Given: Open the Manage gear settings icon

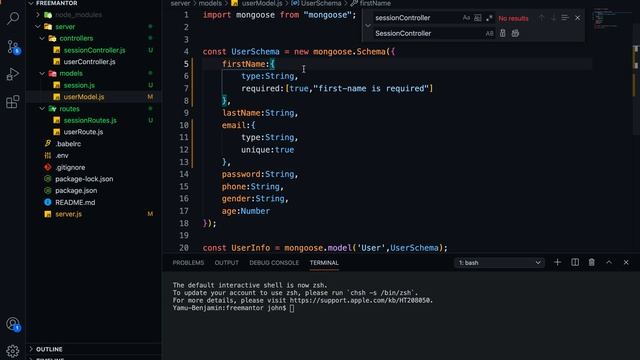Looking at the screenshot, I should click(x=13, y=351).
